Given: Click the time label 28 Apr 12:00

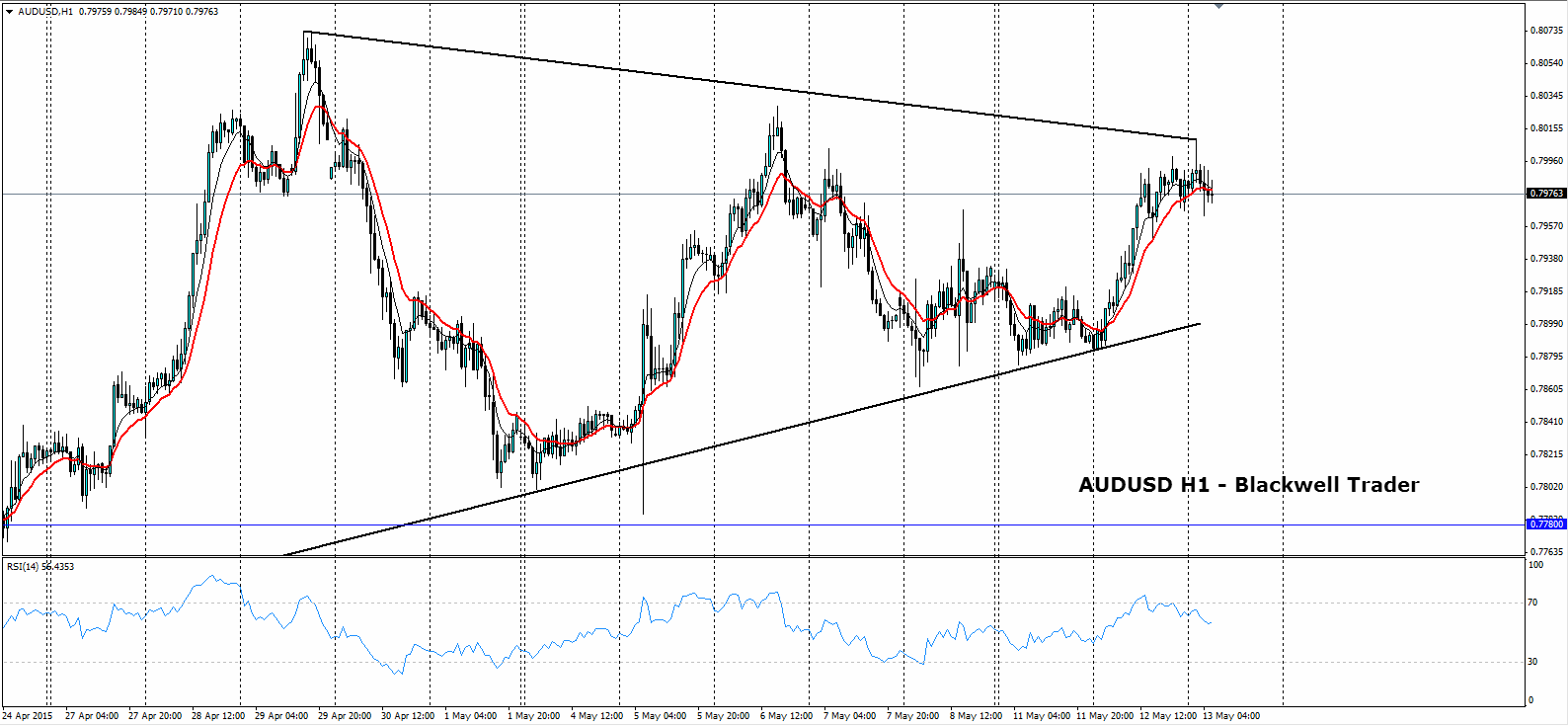Looking at the screenshot, I should tap(218, 716).
